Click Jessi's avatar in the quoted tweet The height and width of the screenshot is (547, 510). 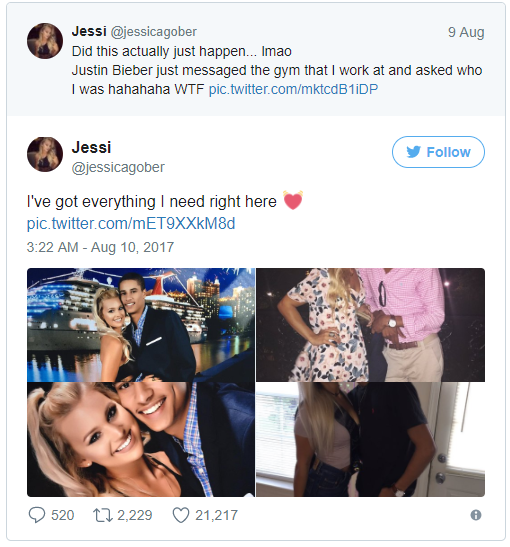click(45, 41)
